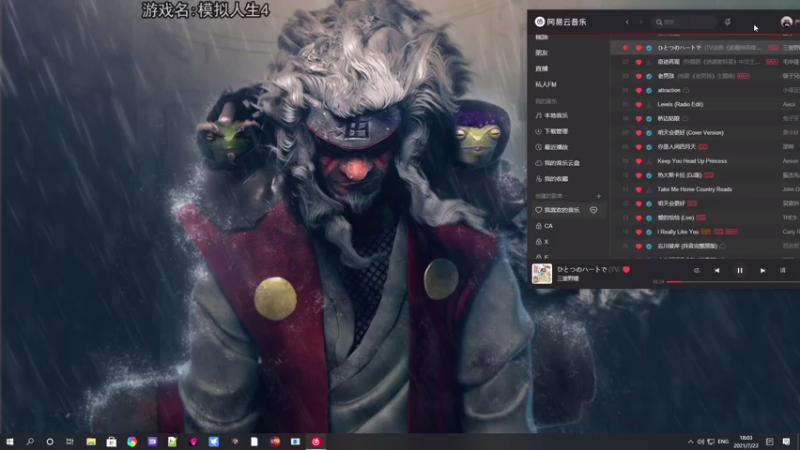800x450 pixels.
Task: Unlike Keep You Head Up Princess
Action: pyautogui.click(x=638, y=161)
